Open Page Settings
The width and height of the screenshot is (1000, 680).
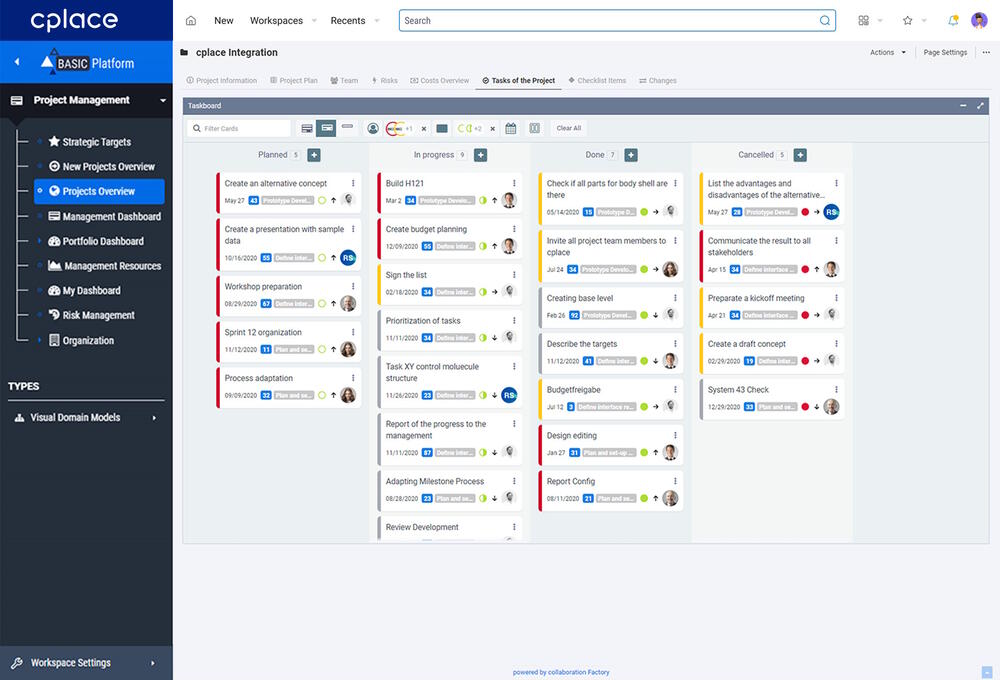[945, 52]
